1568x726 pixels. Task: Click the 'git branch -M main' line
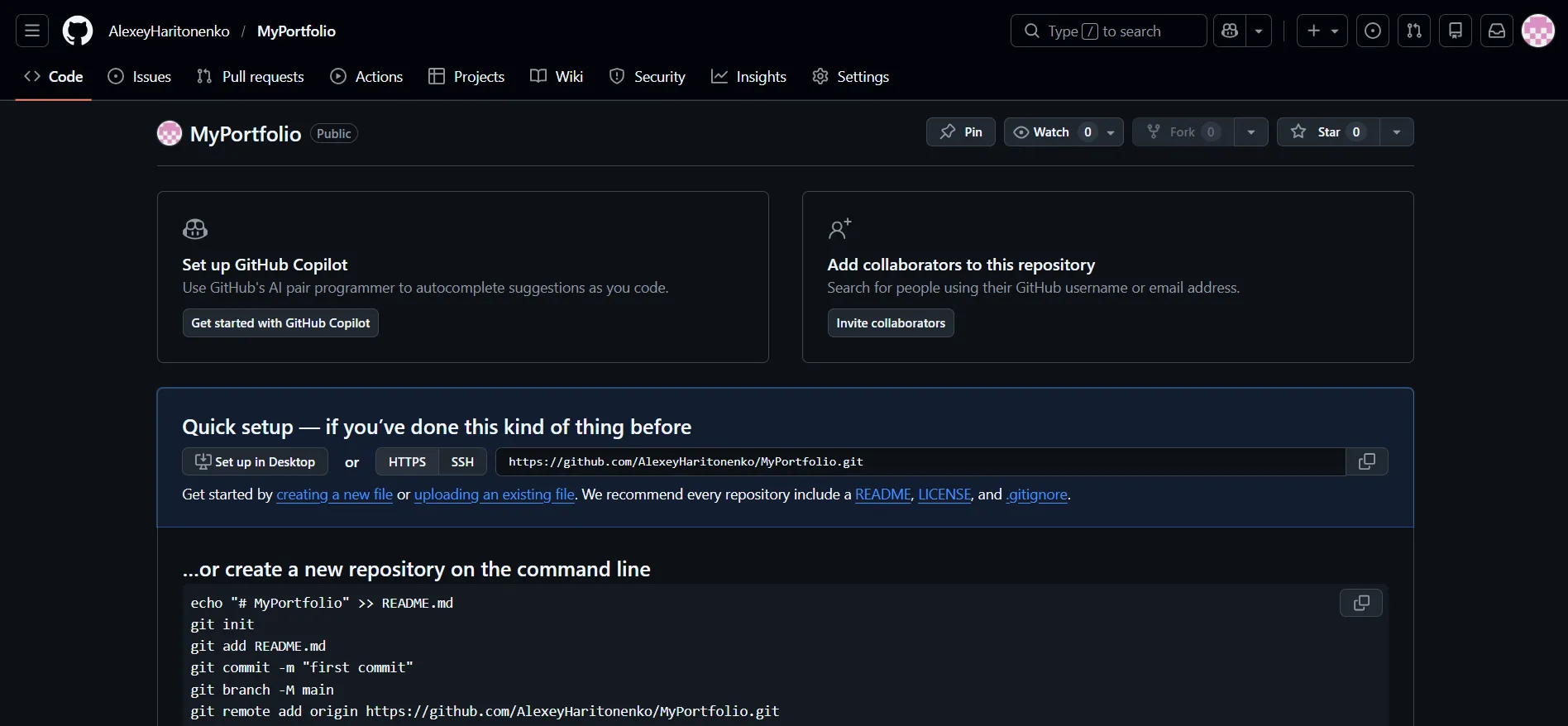[x=262, y=690]
